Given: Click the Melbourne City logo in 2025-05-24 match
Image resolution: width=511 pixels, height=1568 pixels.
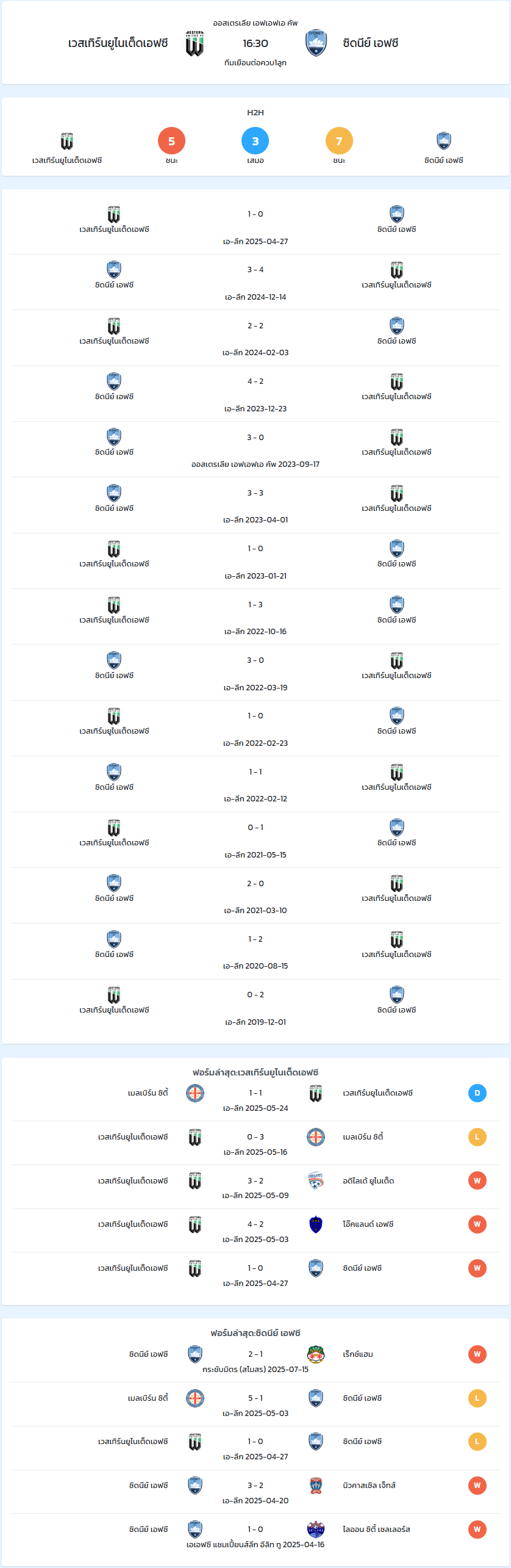Looking at the screenshot, I should click(195, 1093).
